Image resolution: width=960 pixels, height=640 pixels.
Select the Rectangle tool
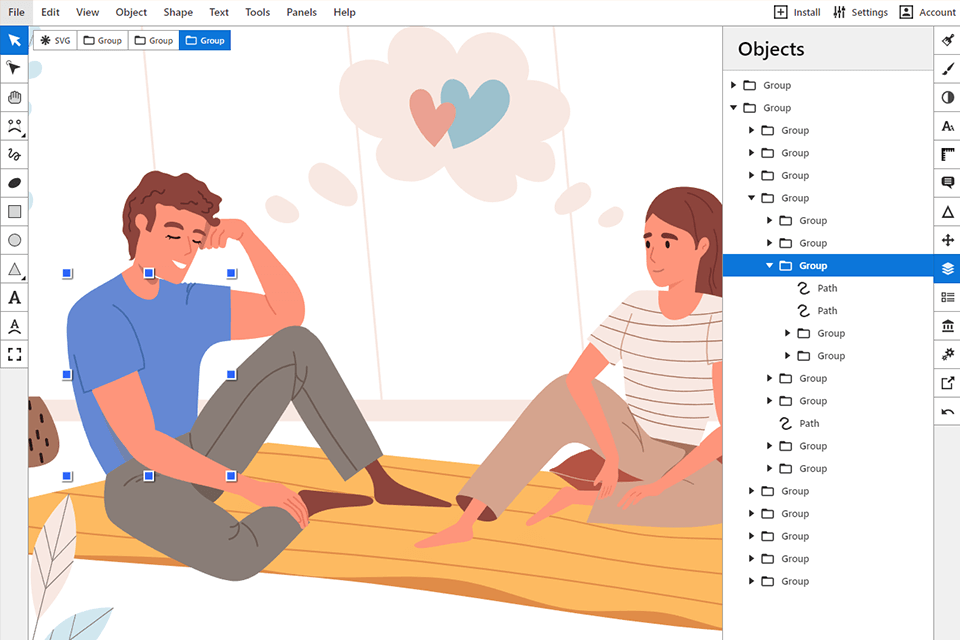13,211
